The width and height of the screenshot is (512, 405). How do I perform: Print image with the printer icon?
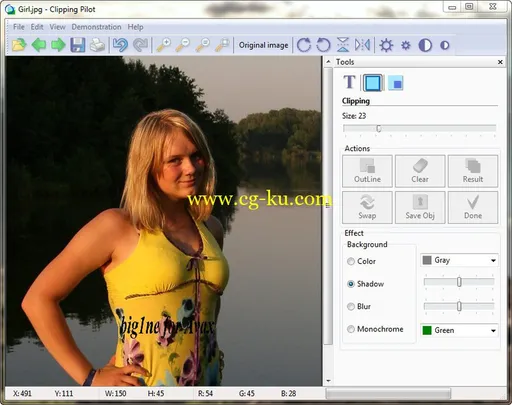tap(98, 45)
